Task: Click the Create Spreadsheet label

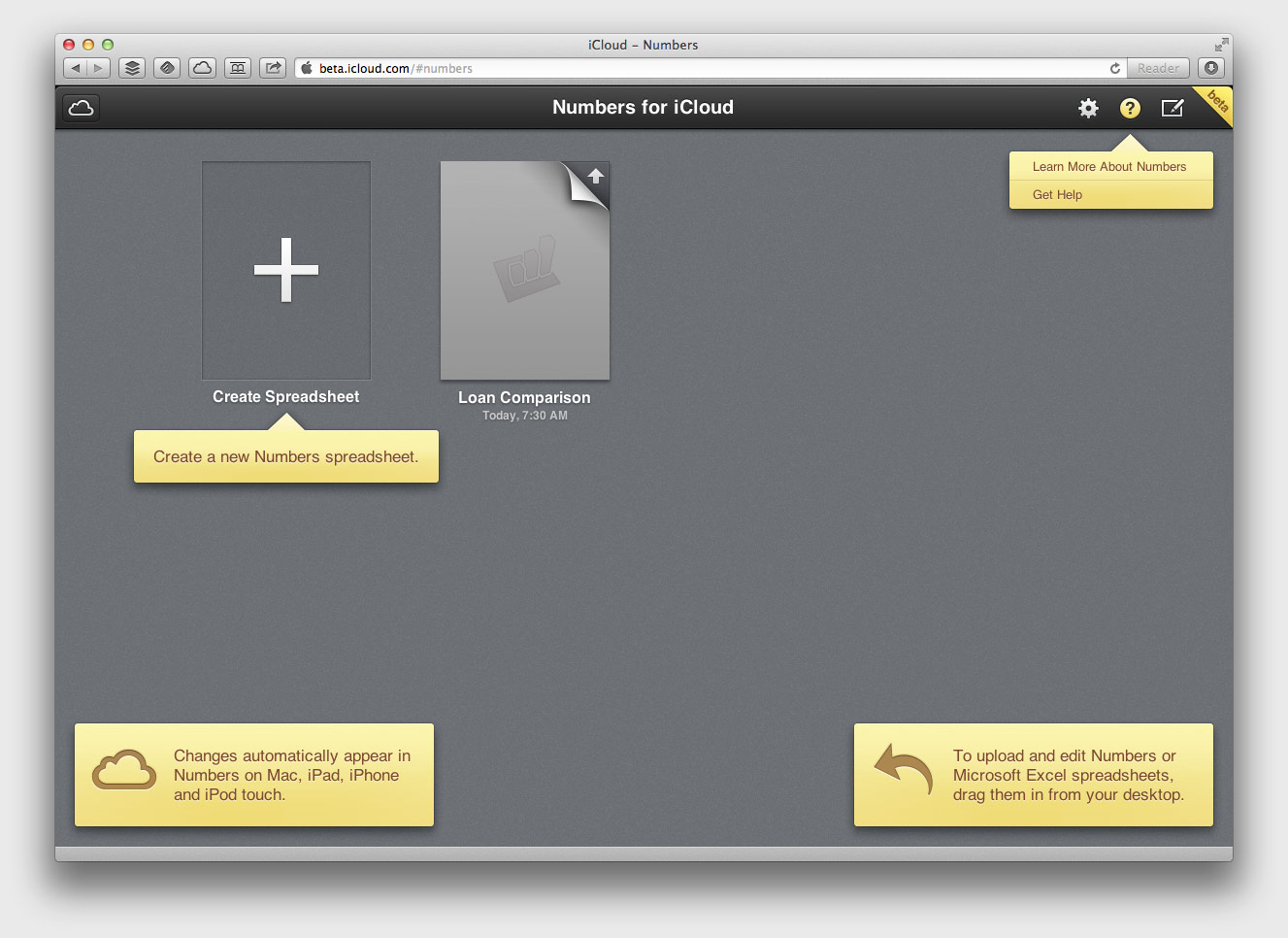Action: (x=286, y=396)
